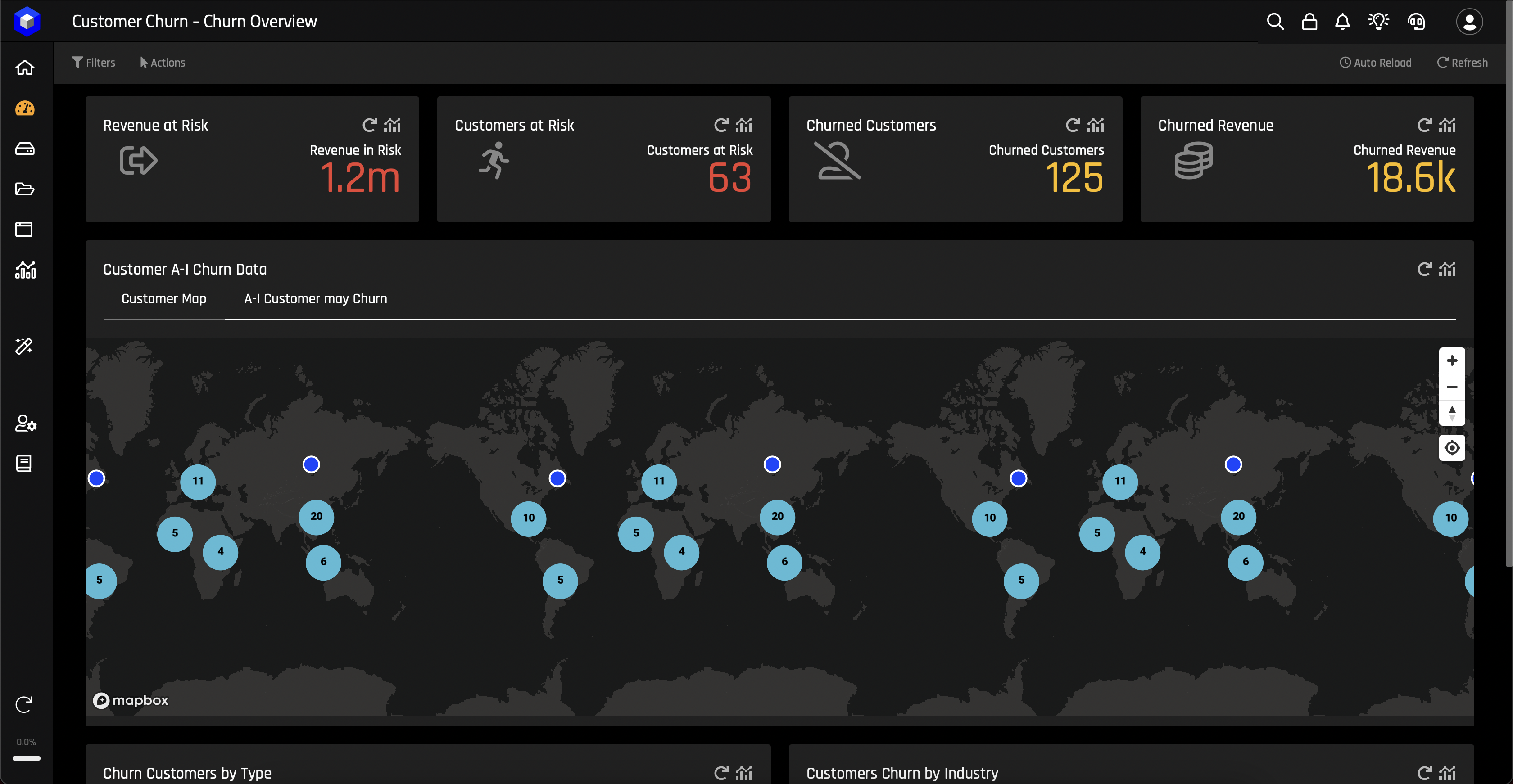Open the Filters menu
Screen dimensions: 1513x784
(x=93, y=62)
